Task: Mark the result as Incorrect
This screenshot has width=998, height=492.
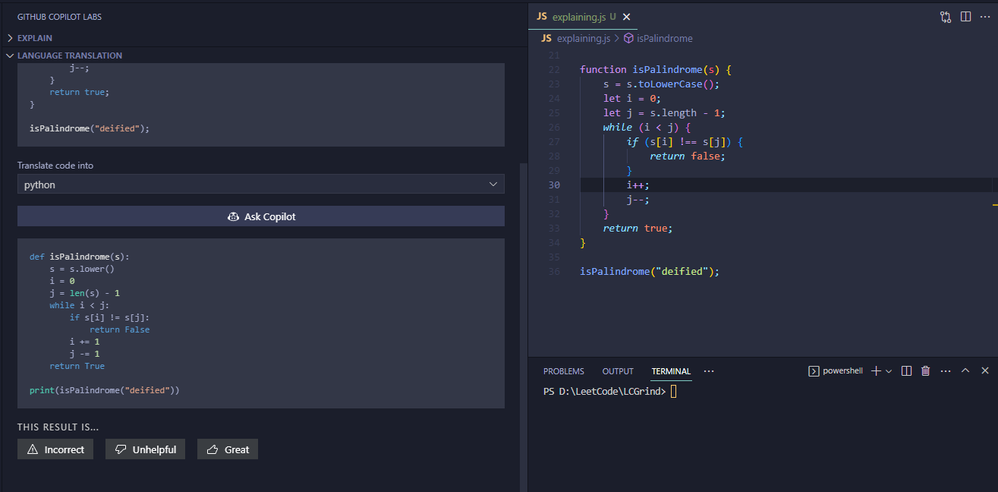Action: tap(55, 449)
